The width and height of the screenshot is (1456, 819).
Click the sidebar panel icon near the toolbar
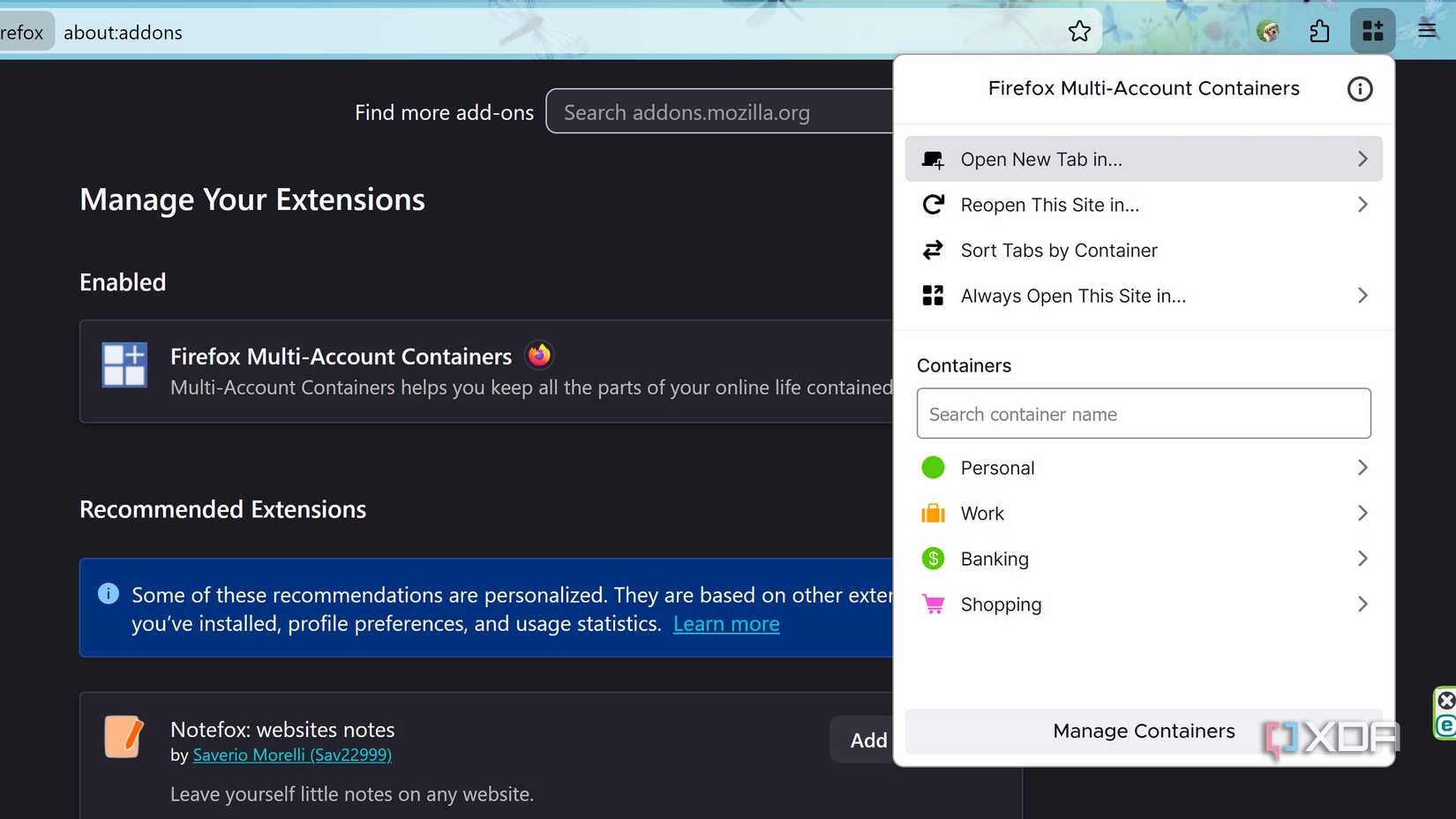pos(1320,30)
